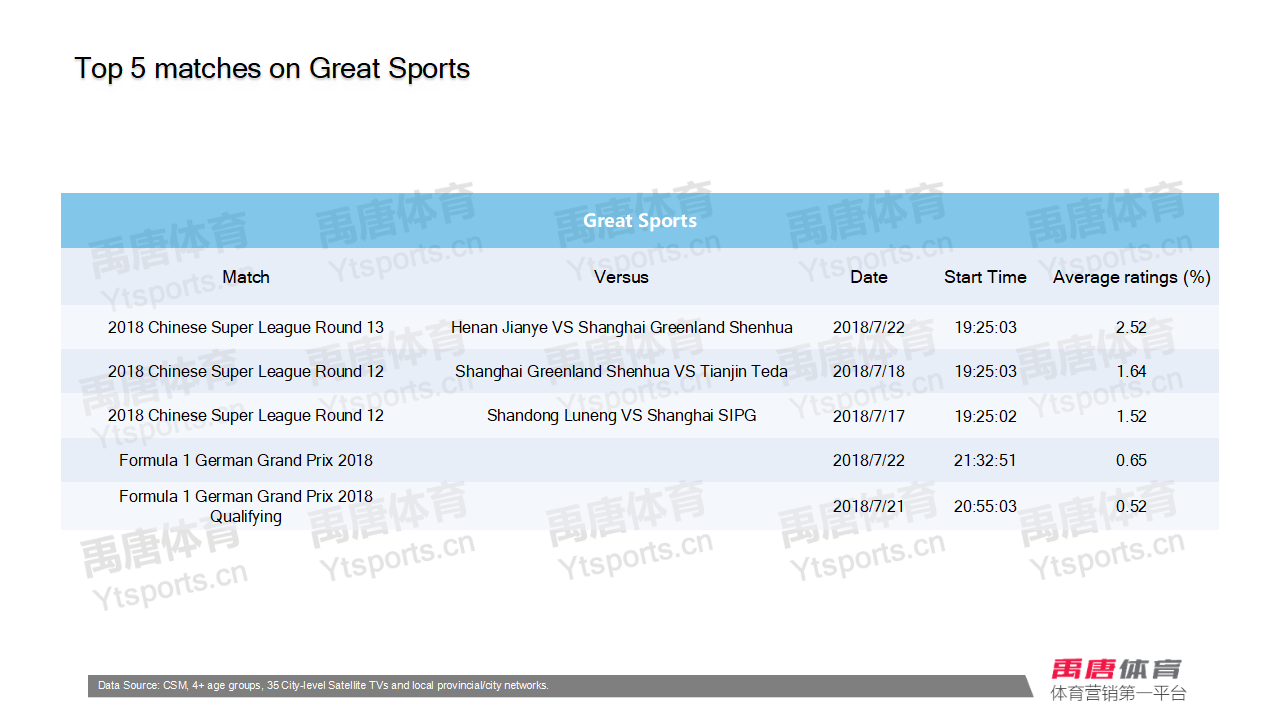Click the 2.52 average rating value
Screen dimensions: 1280x720
[x=1131, y=328]
